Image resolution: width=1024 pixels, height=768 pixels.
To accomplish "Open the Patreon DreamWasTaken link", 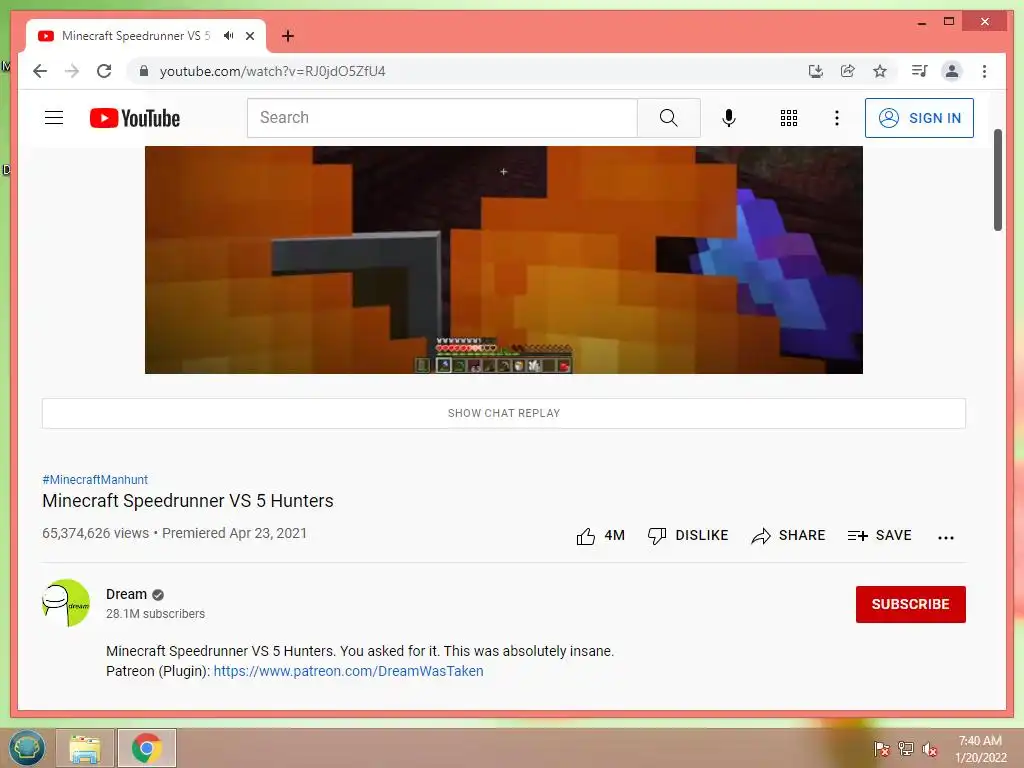I will pos(348,671).
